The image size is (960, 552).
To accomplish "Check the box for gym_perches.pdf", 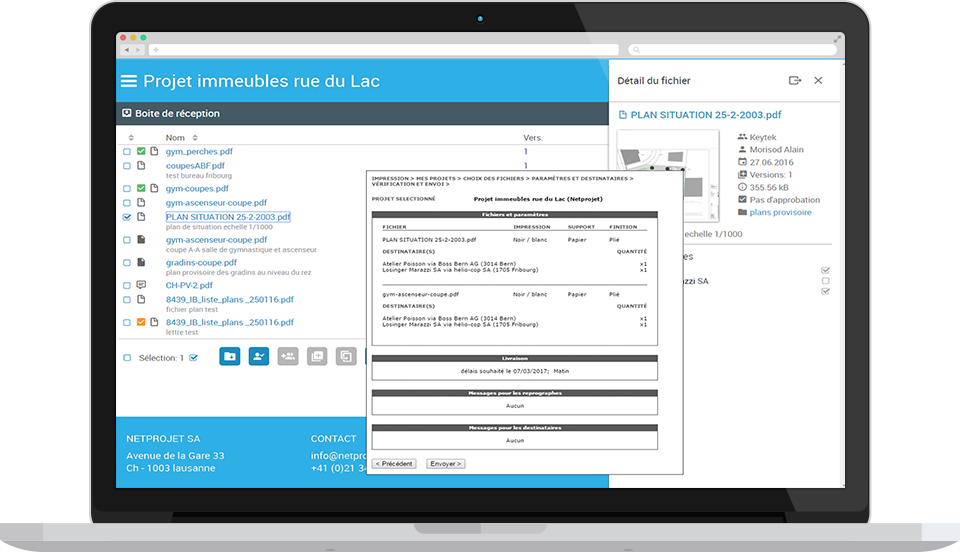I will (127, 152).
